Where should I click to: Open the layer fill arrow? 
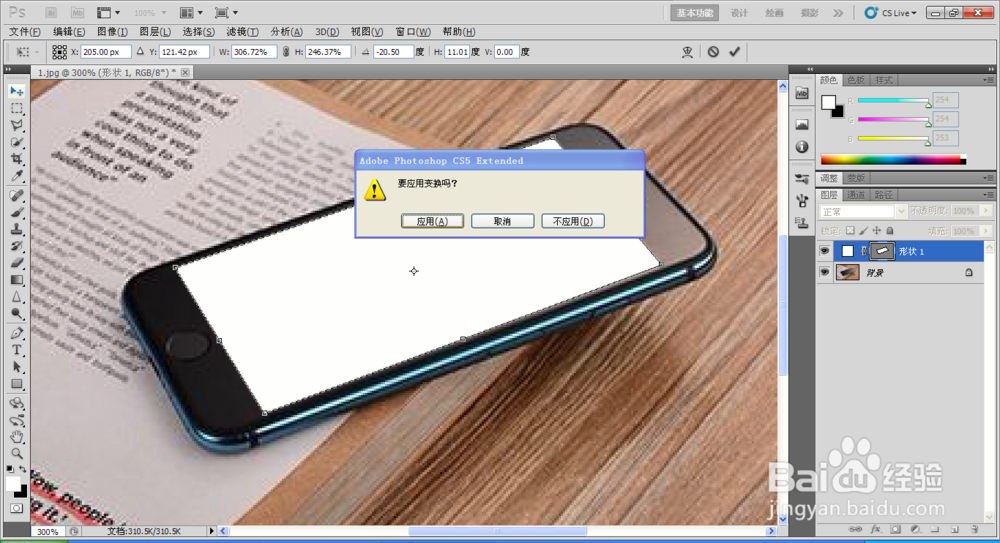986,230
